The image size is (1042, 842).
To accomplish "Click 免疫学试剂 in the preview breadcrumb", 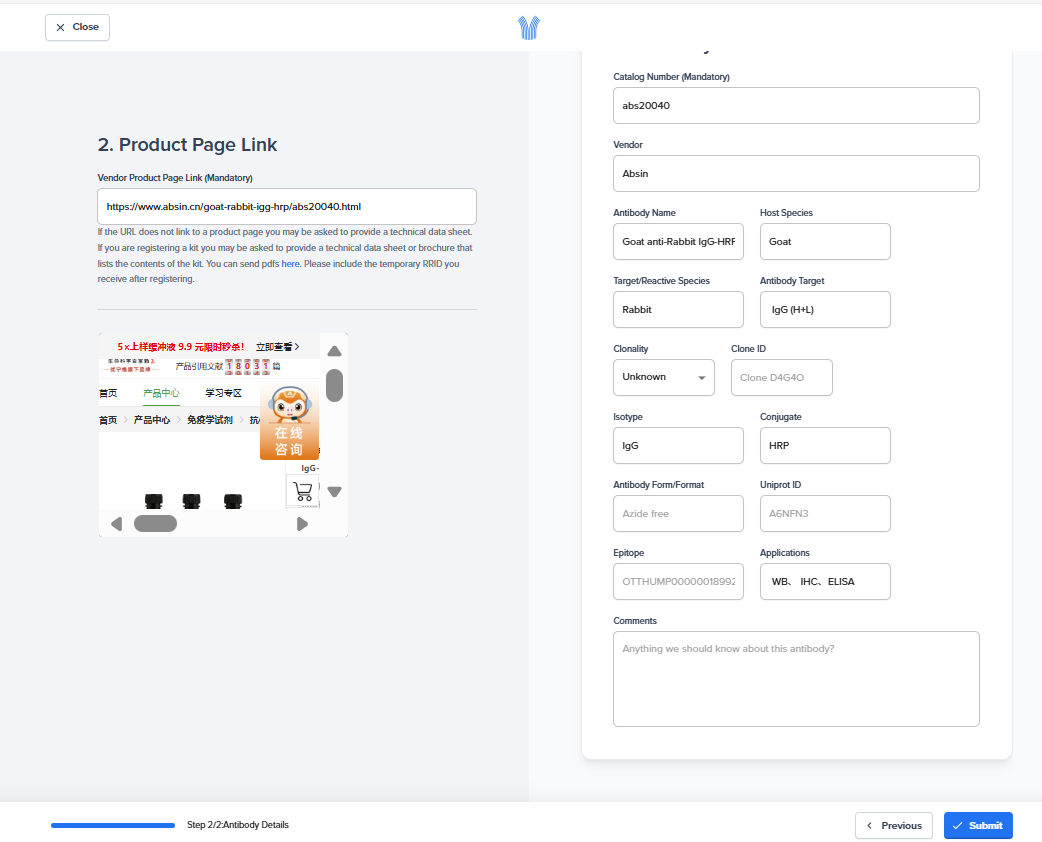I will click(210, 420).
